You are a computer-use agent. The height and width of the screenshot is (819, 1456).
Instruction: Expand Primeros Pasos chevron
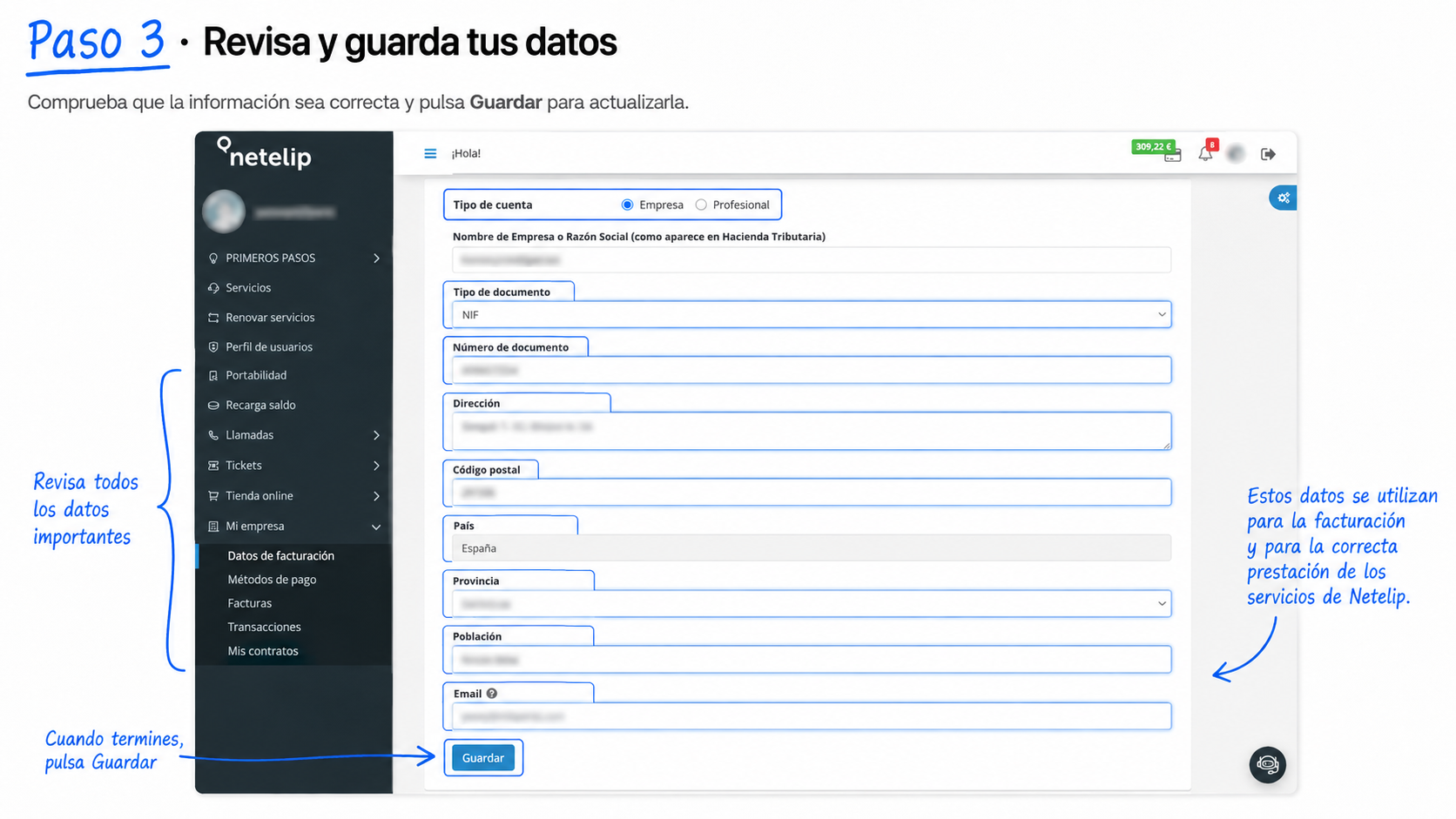(x=376, y=258)
